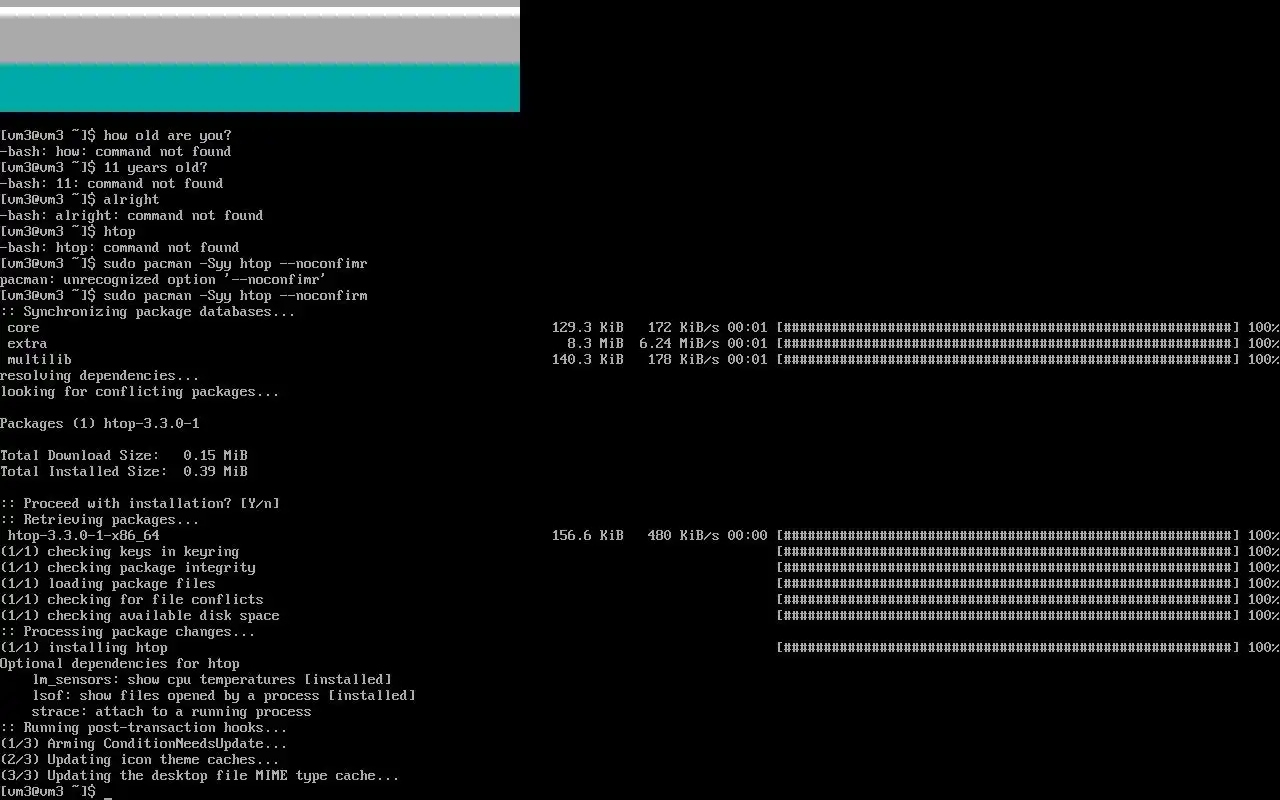Click ':: Proceed with installation? [Y/n]' prompt
The width and height of the screenshot is (1280, 800).
pyautogui.click(x=140, y=504)
